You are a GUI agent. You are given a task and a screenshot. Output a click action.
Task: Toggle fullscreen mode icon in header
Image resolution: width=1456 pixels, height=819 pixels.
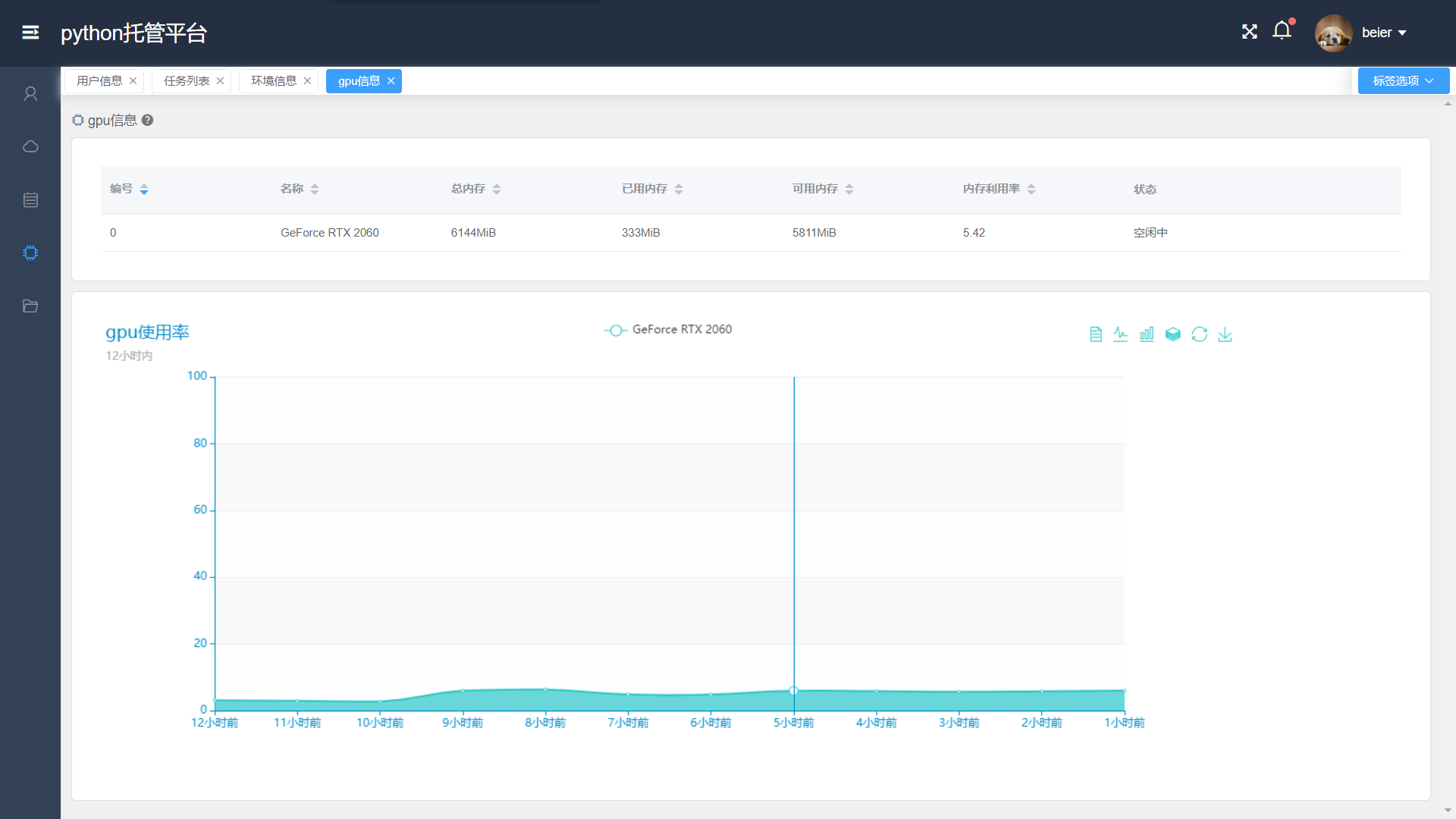point(1249,32)
